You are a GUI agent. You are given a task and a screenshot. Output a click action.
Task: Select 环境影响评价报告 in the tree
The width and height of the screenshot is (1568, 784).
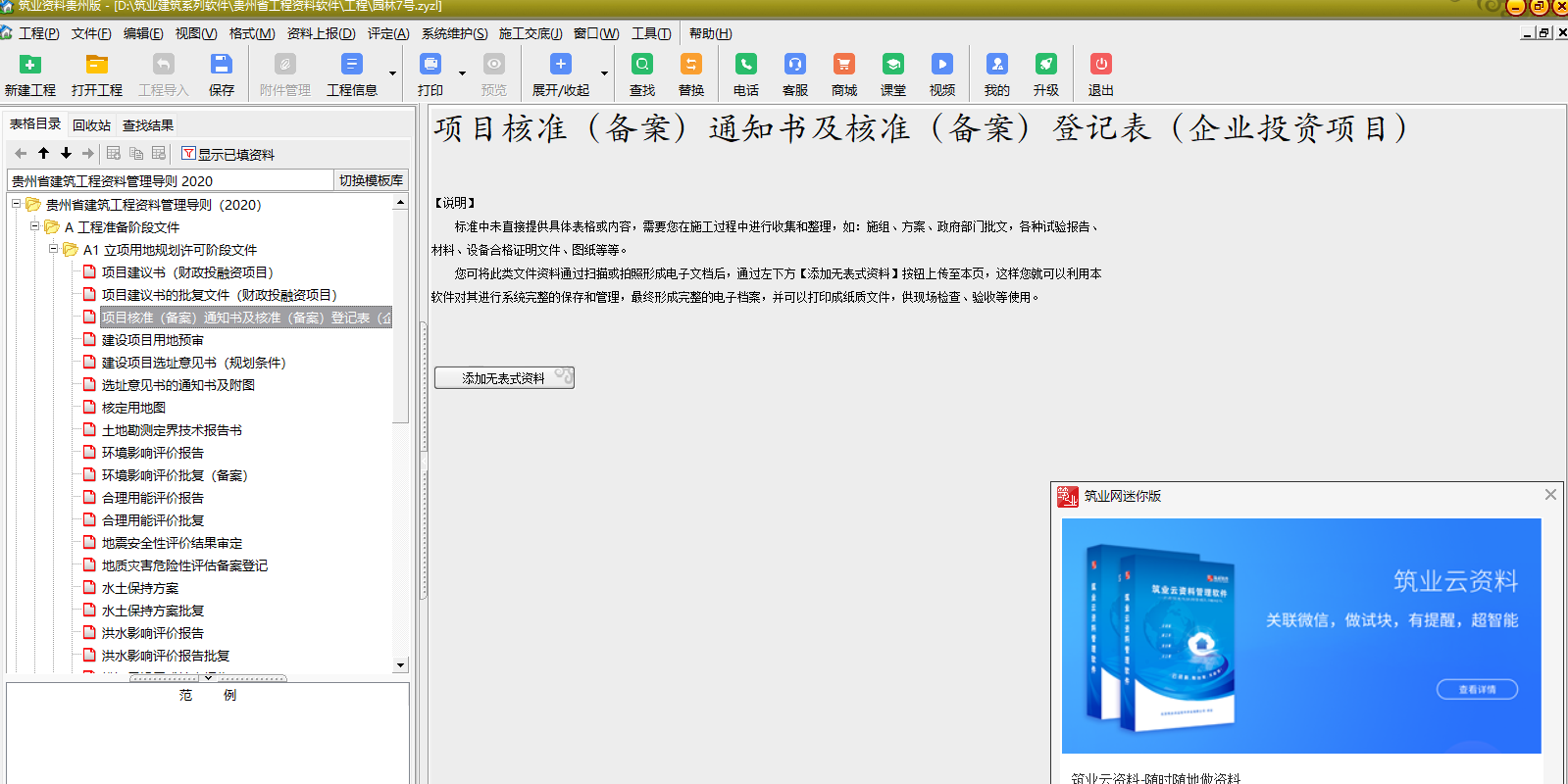click(x=152, y=453)
